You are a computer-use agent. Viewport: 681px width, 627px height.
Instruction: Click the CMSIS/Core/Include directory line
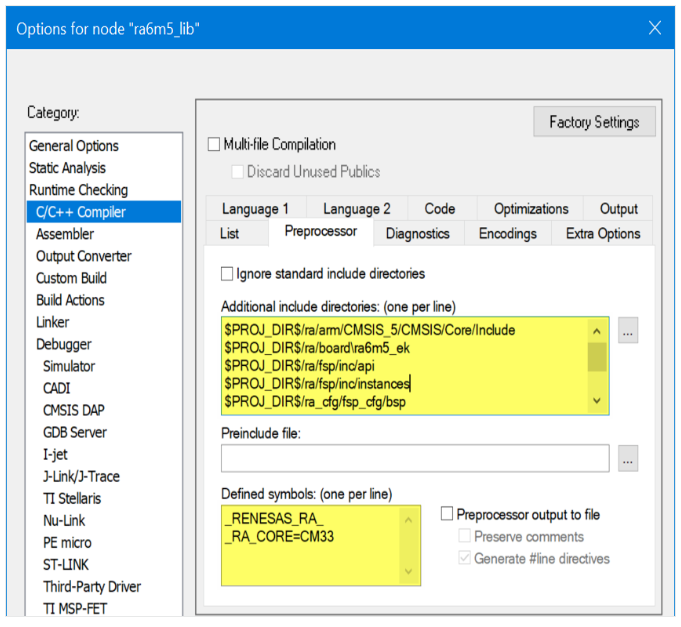pyautogui.click(x=370, y=330)
